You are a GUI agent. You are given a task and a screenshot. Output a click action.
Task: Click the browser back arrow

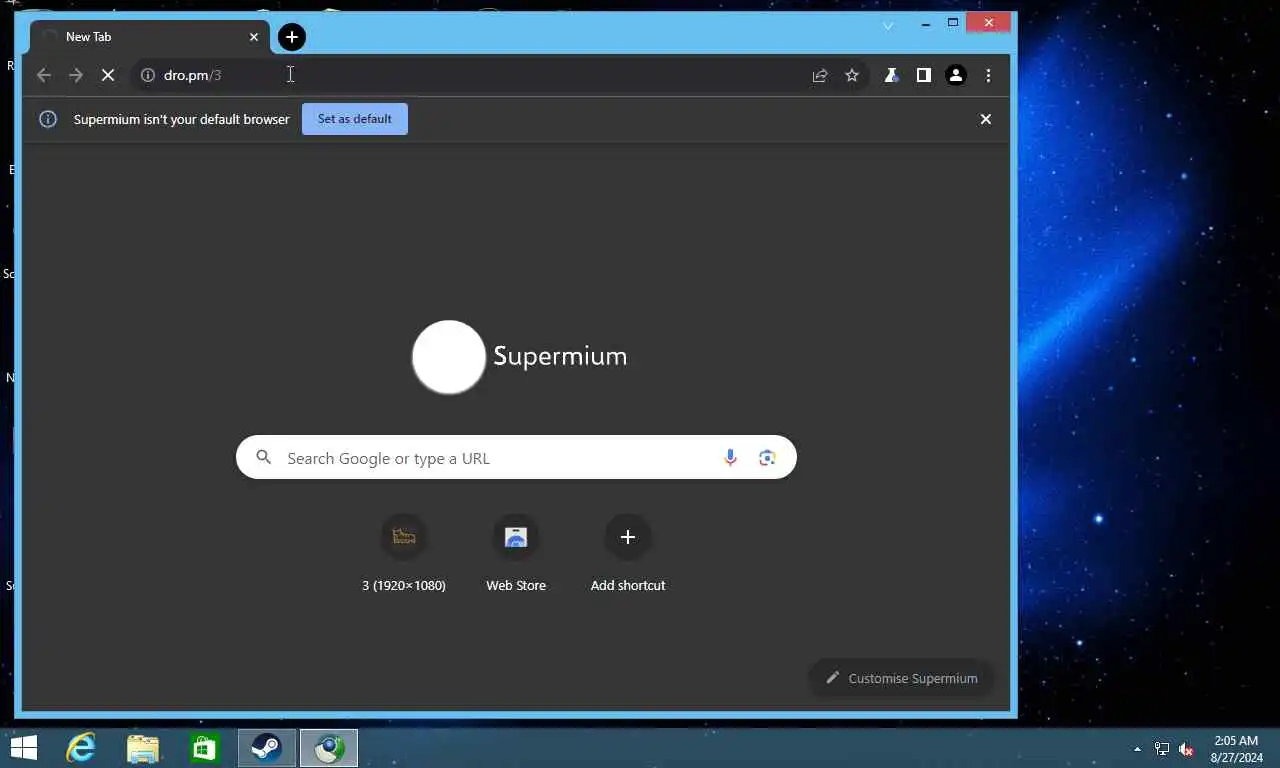tap(43, 75)
